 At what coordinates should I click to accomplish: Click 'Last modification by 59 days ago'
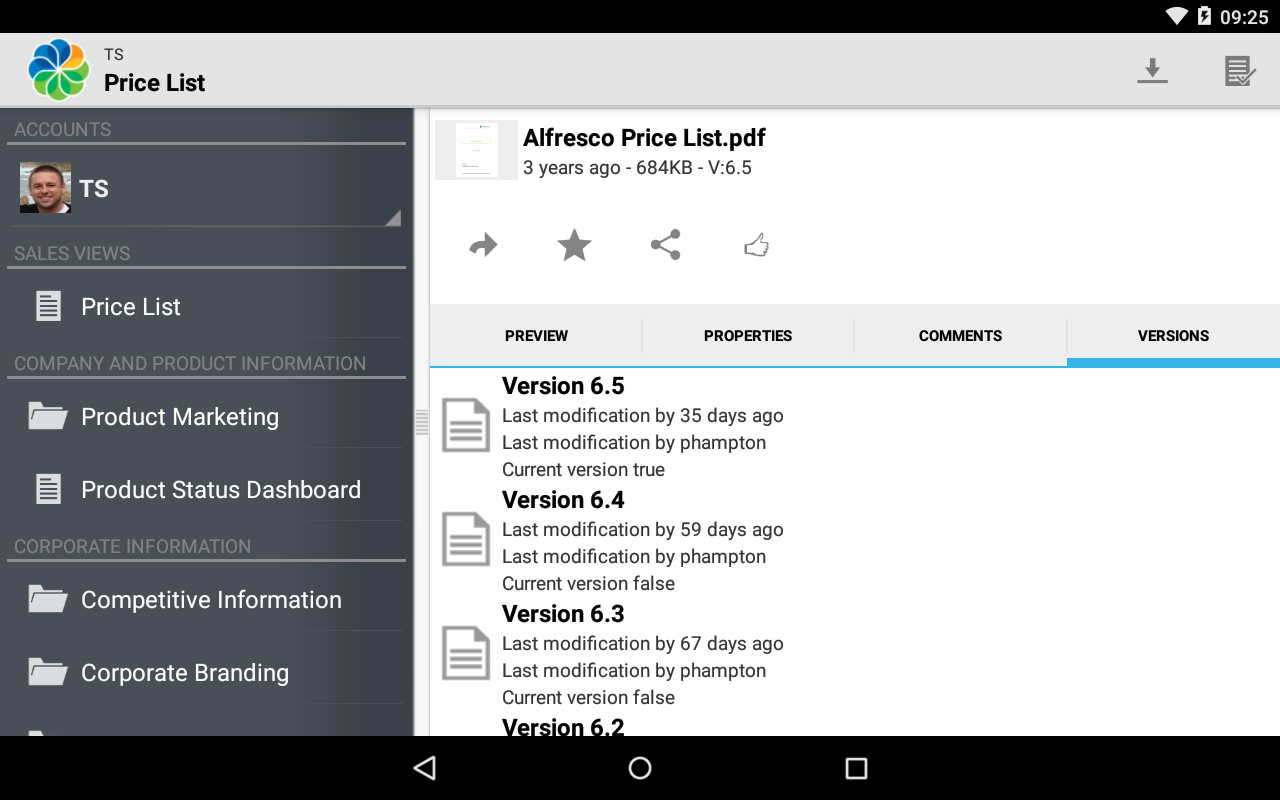642,530
